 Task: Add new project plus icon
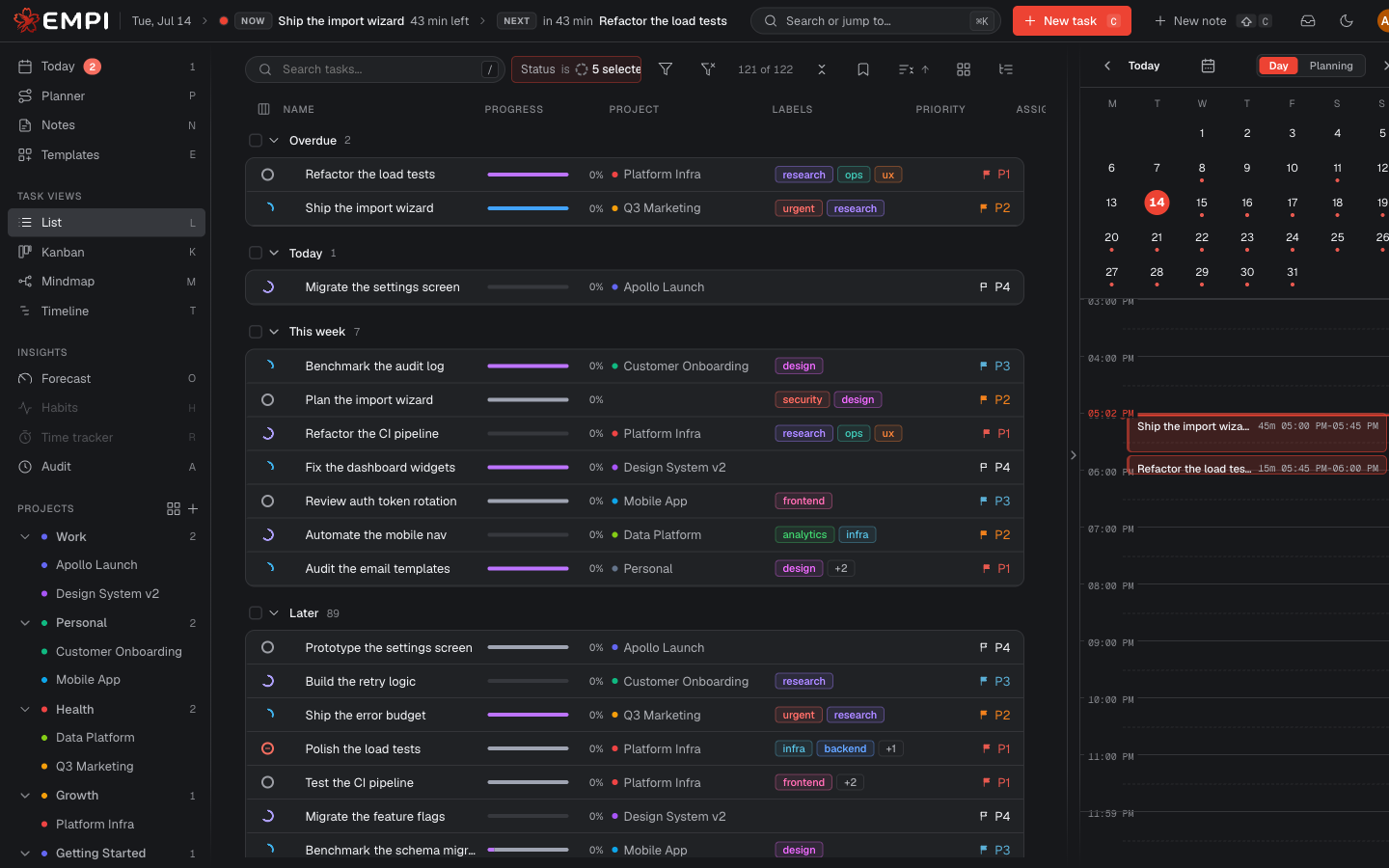[193, 508]
